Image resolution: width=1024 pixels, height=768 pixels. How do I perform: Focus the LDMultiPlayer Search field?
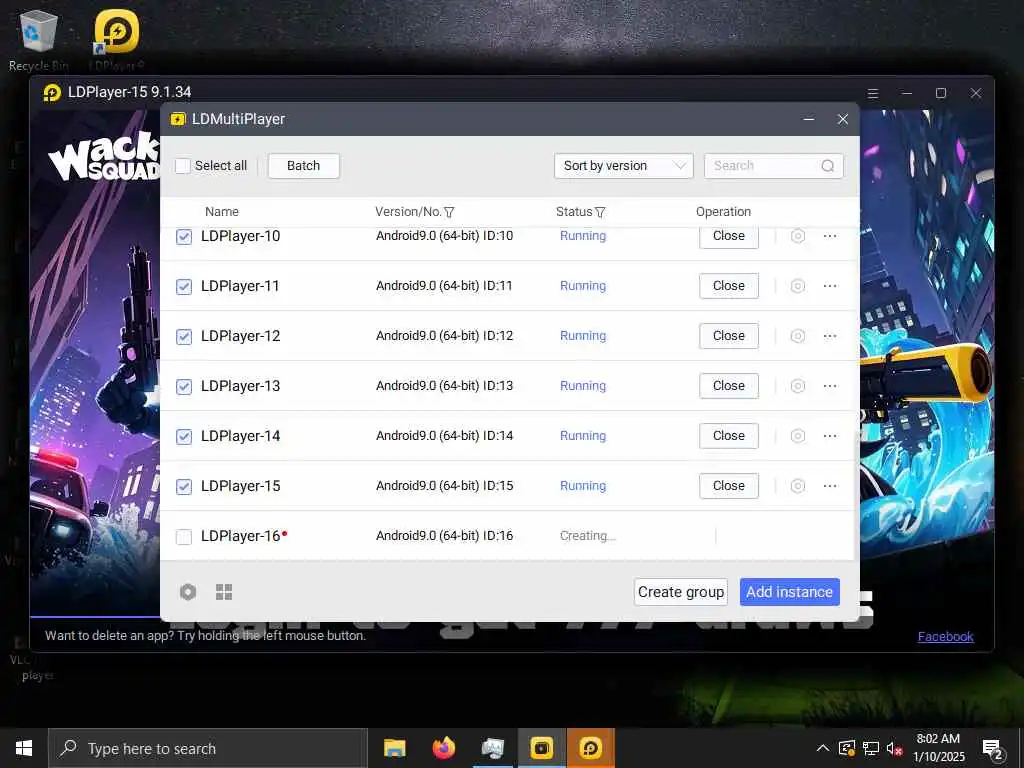pos(773,166)
